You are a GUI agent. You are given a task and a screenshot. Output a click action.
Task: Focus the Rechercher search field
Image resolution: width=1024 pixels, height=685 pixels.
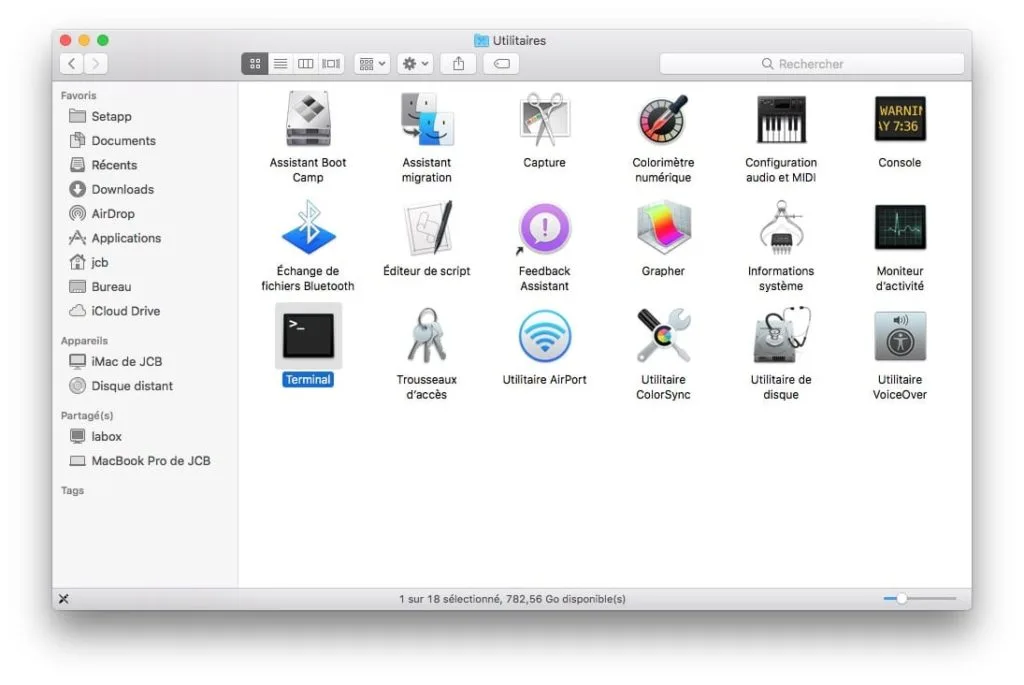click(812, 63)
